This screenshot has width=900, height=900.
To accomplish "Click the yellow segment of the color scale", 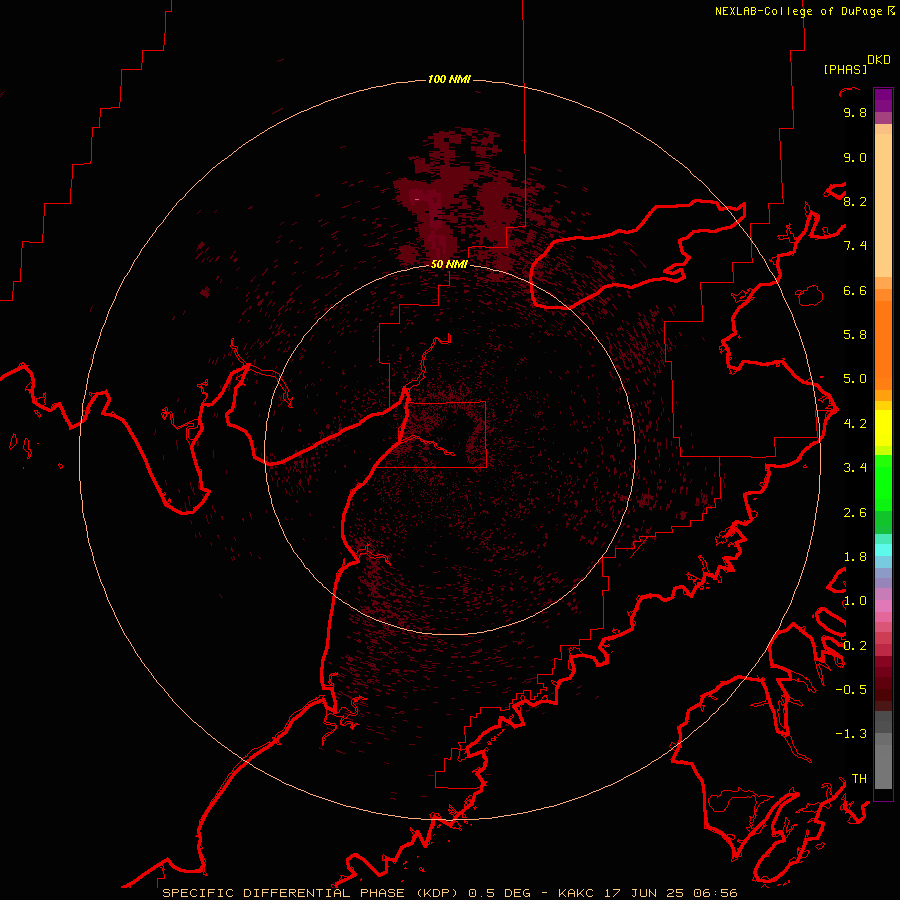I will [883, 428].
